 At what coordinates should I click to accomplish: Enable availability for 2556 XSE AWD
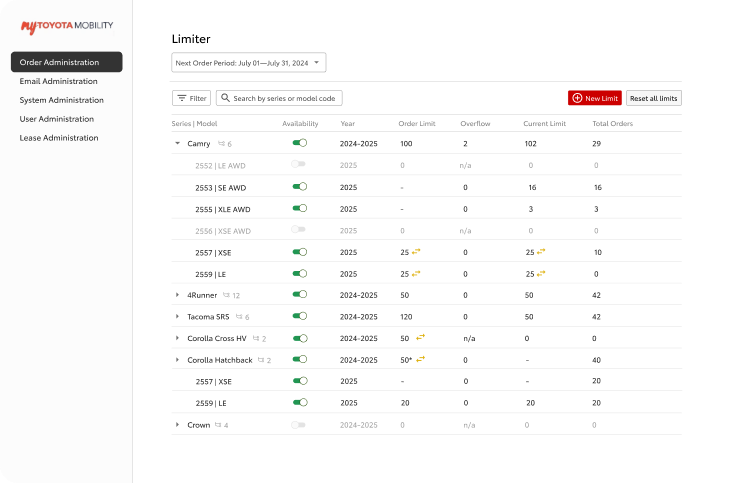pos(298,230)
